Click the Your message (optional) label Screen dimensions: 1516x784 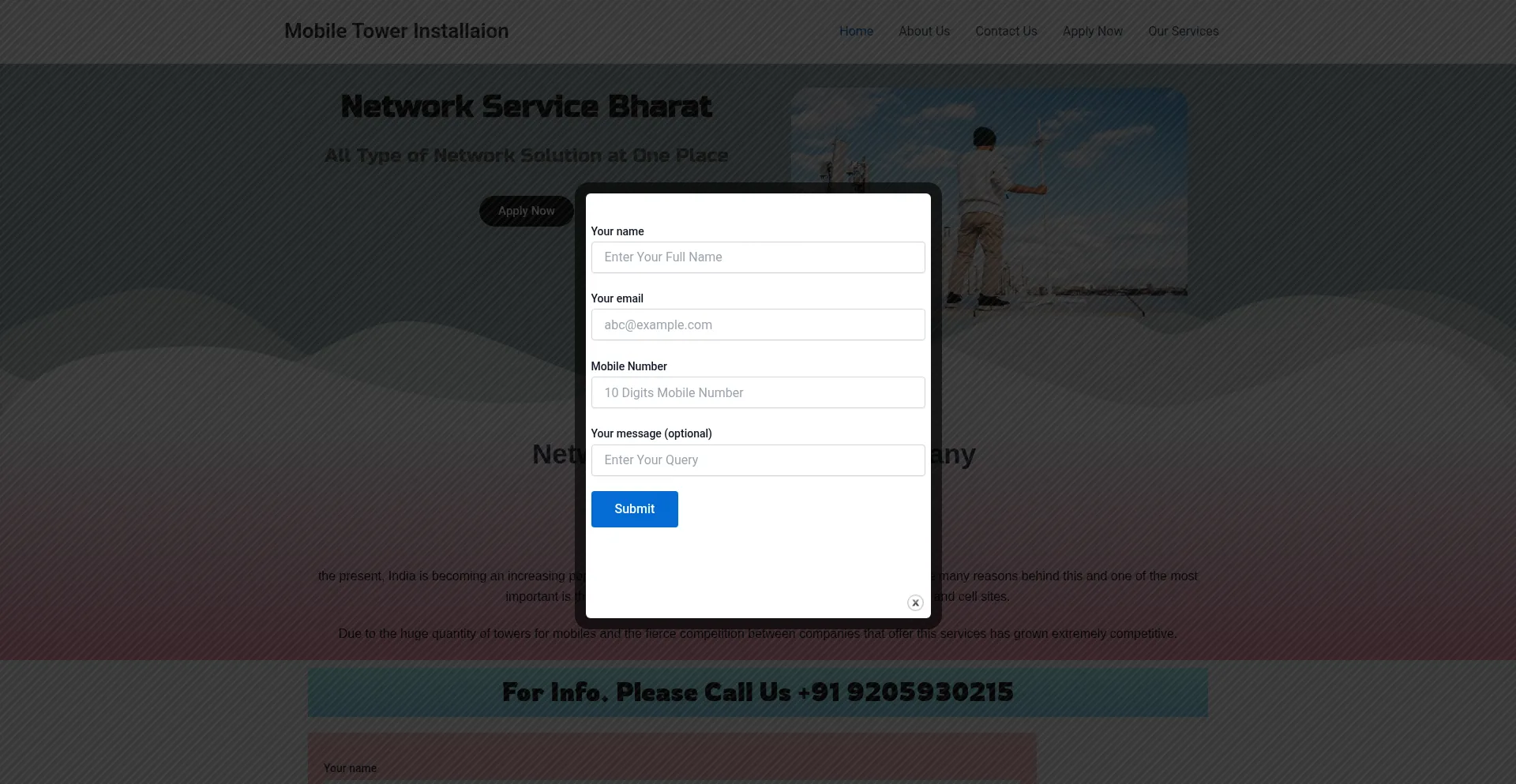(651, 433)
